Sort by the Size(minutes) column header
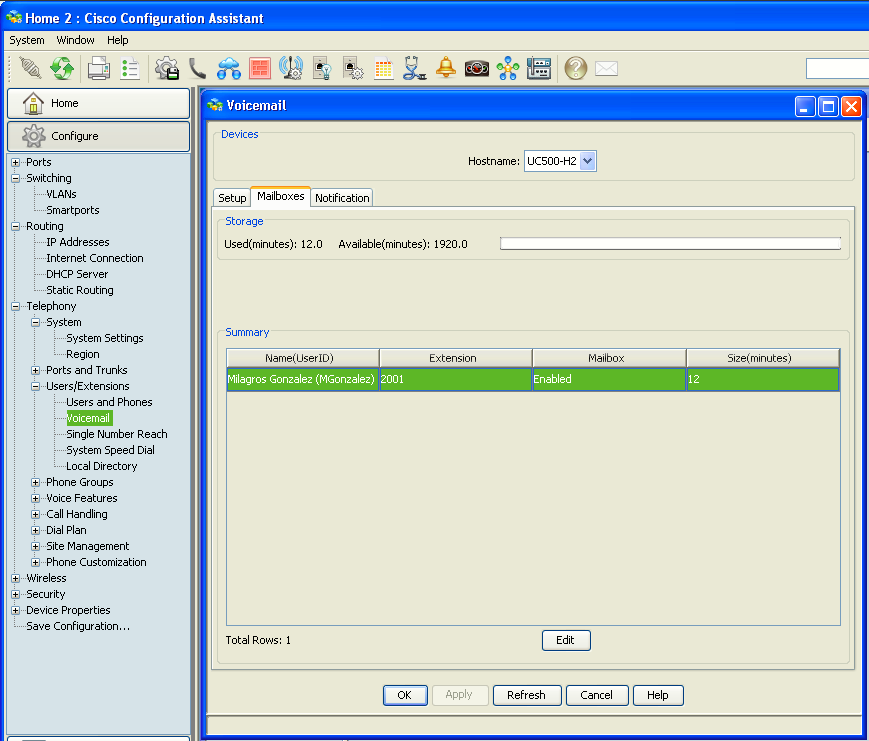869x741 pixels. click(763, 358)
